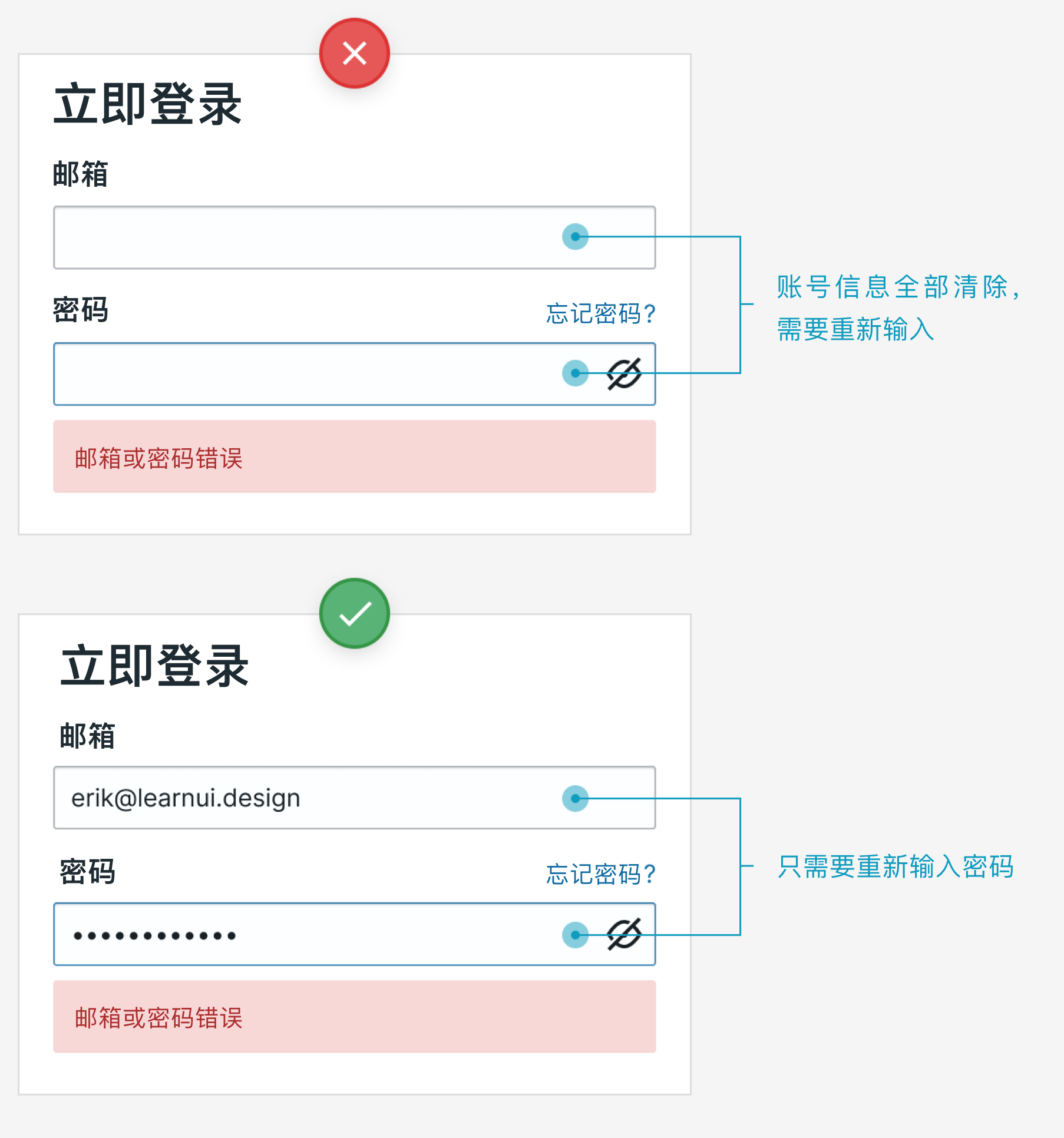
Task: Click the bottom 邮箱或密码错误 error banner
Action: coord(355,1017)
